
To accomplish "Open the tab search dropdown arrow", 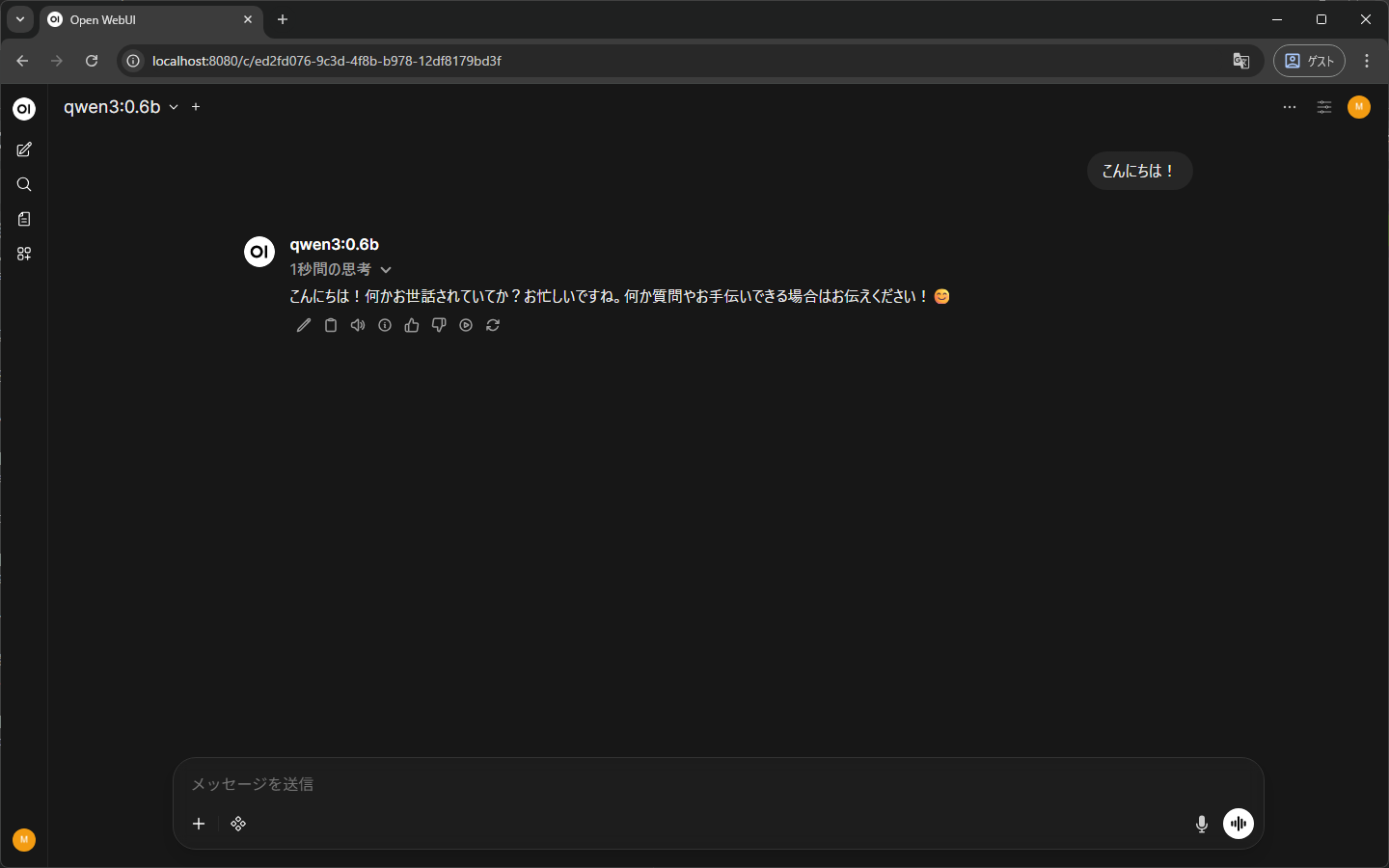I will (20, 19).
